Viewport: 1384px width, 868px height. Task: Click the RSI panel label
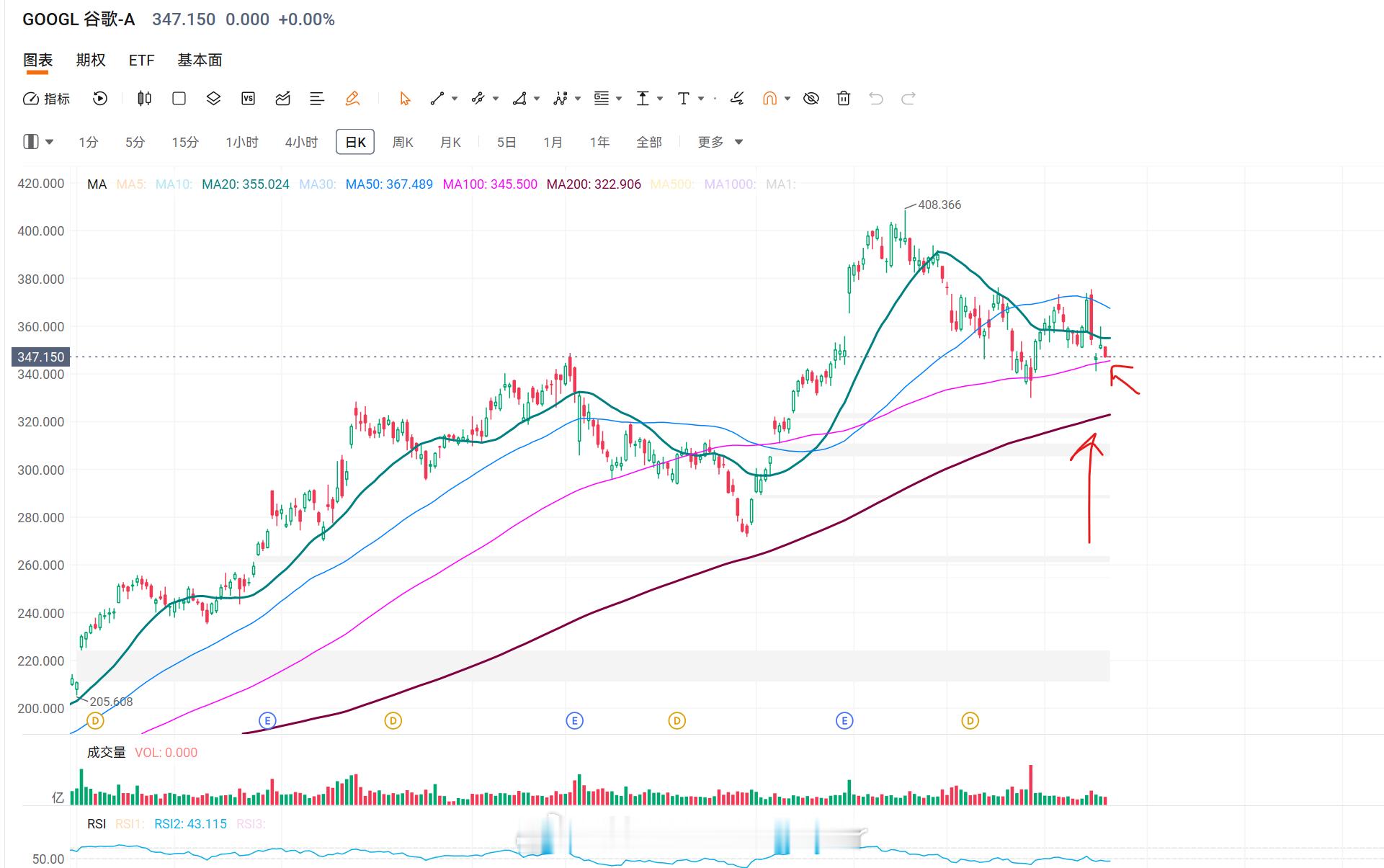coord(97,824)
